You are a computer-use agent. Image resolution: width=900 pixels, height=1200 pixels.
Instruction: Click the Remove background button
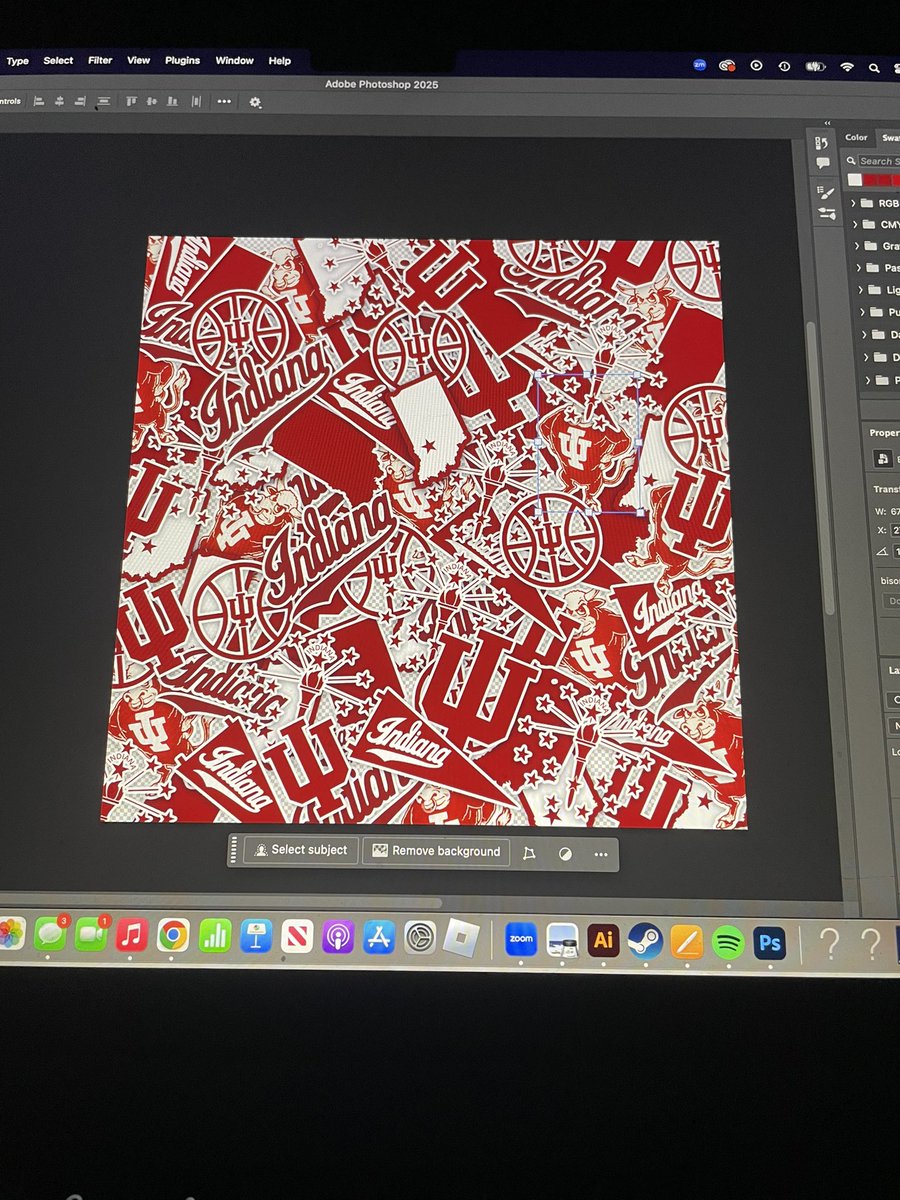[436, 852]
